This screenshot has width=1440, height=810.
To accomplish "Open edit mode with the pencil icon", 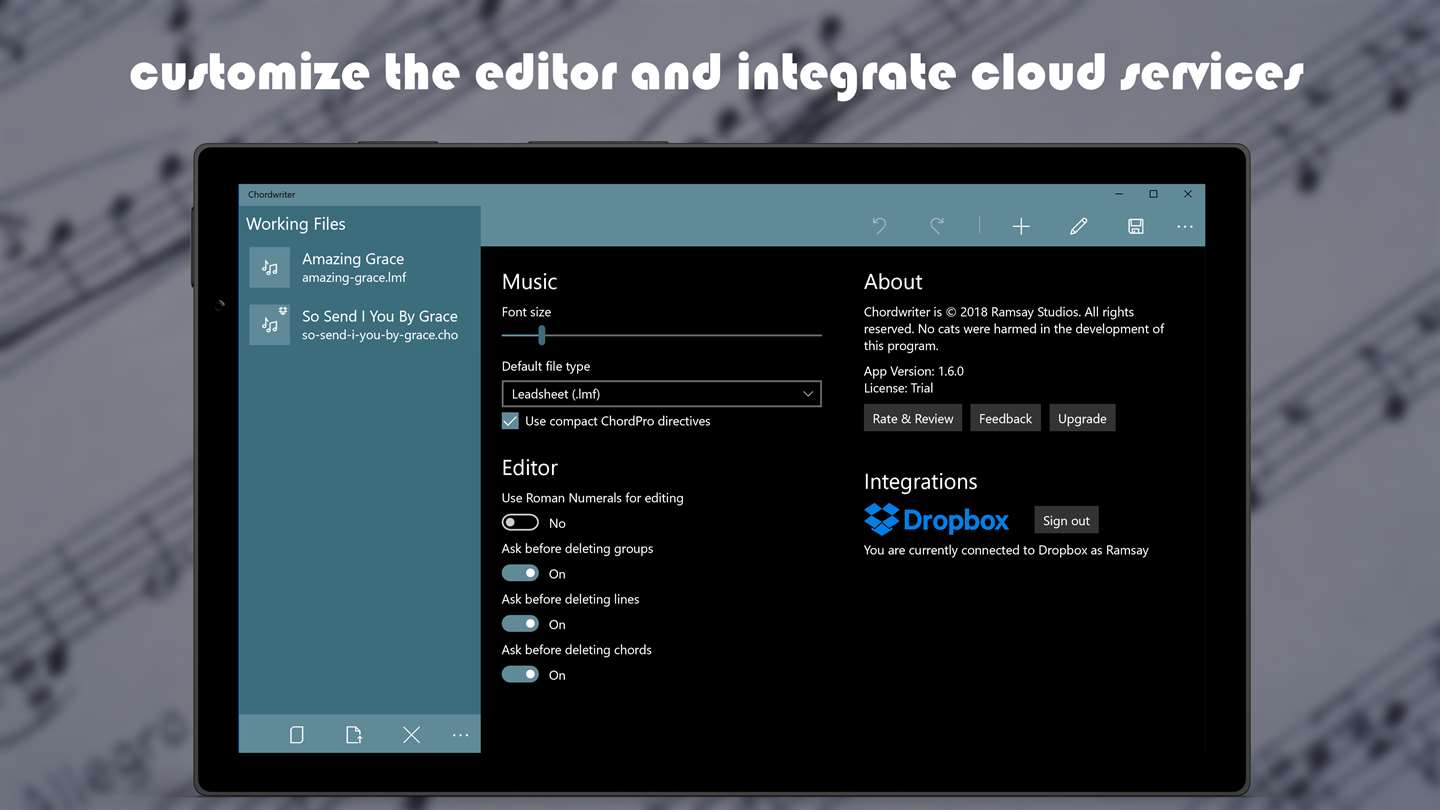I will pyautogui.click(x=1078, y=227).
